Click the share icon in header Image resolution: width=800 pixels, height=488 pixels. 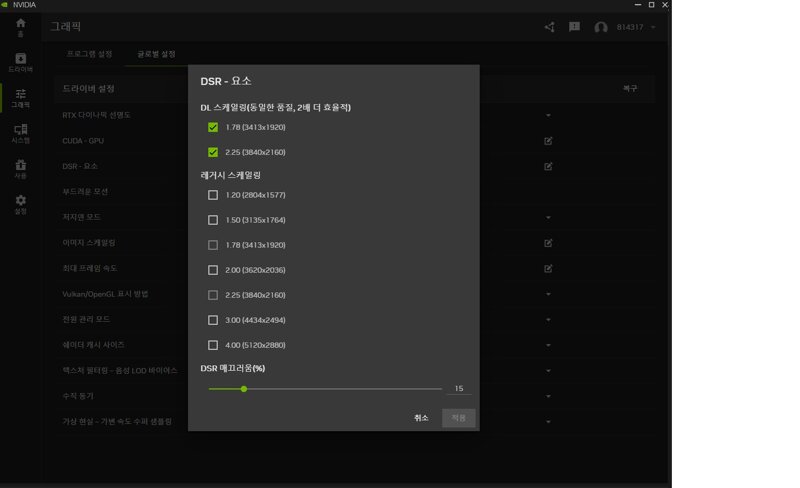(549, 27)
